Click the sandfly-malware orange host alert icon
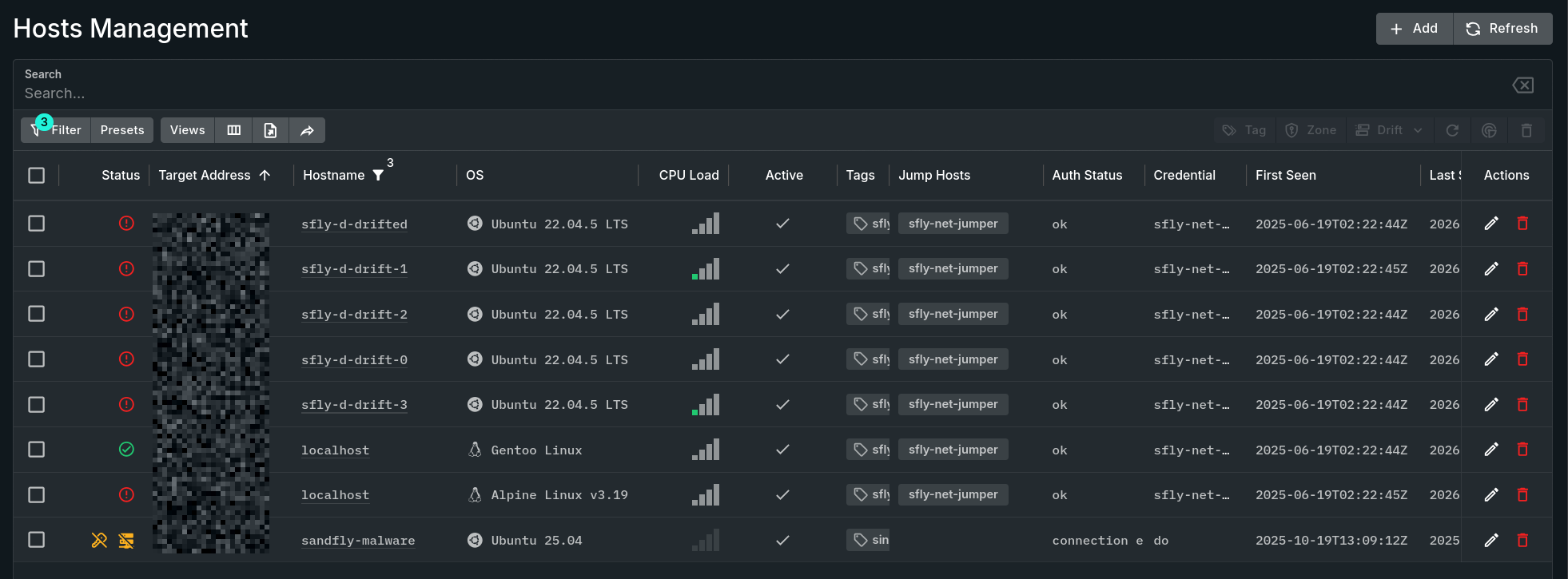This screenshot has width=1568, height=579. tap(126, 541)
